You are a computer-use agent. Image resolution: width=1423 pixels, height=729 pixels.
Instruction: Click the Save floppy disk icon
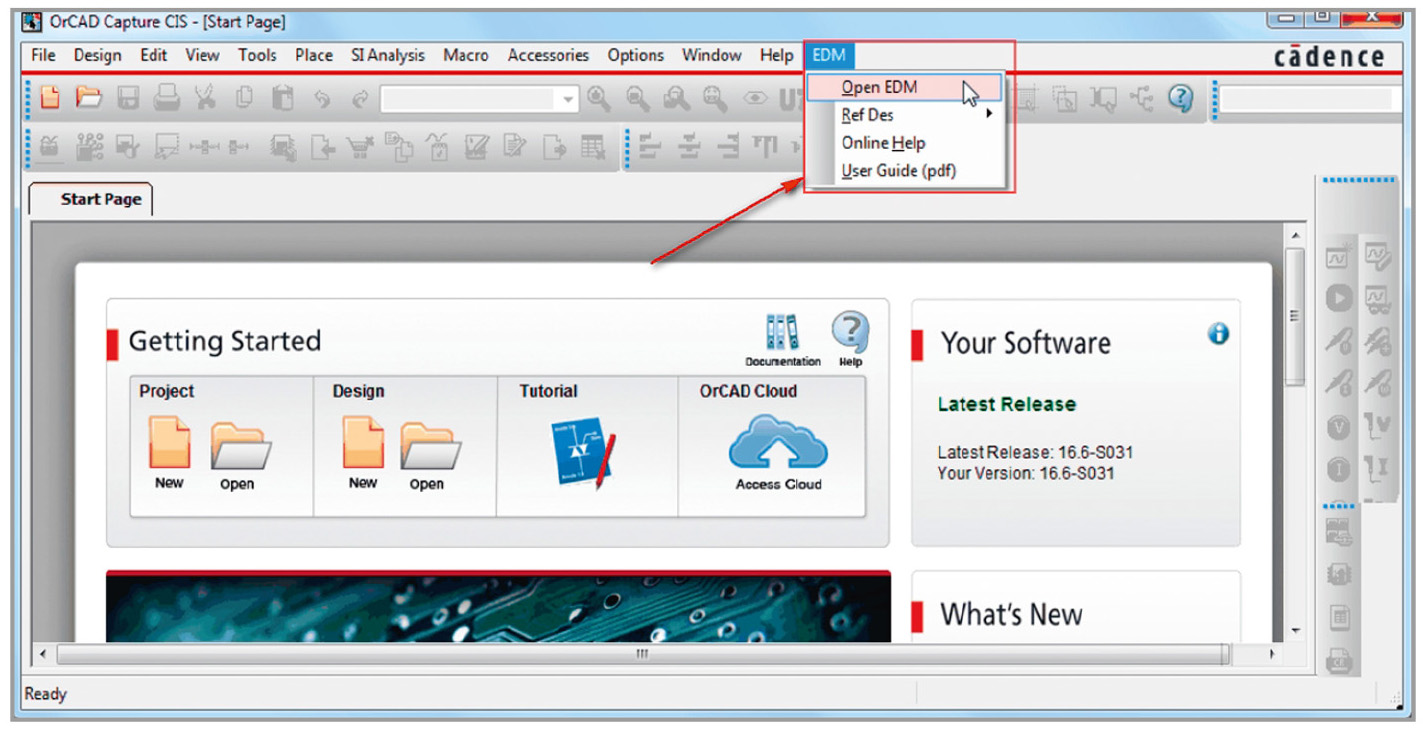pyautogui.click(x=129, y=97)
